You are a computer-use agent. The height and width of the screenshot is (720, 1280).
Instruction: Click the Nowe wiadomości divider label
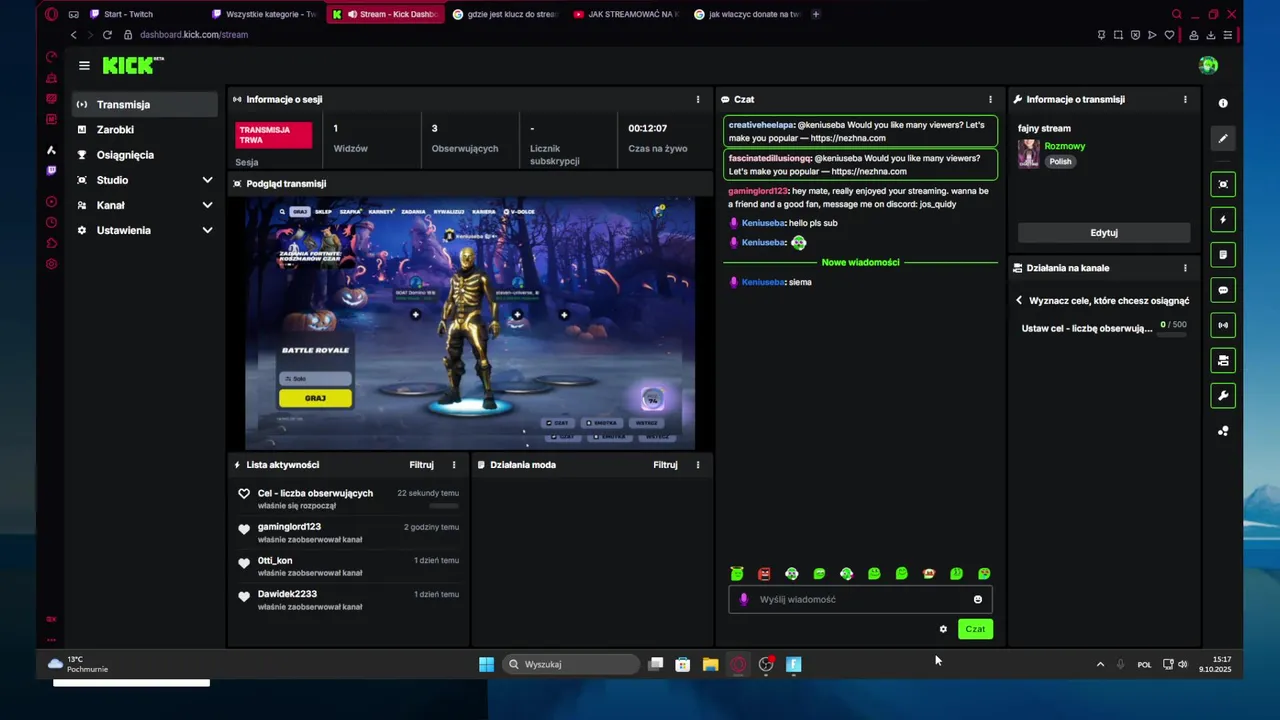click(x=860, y=262)
